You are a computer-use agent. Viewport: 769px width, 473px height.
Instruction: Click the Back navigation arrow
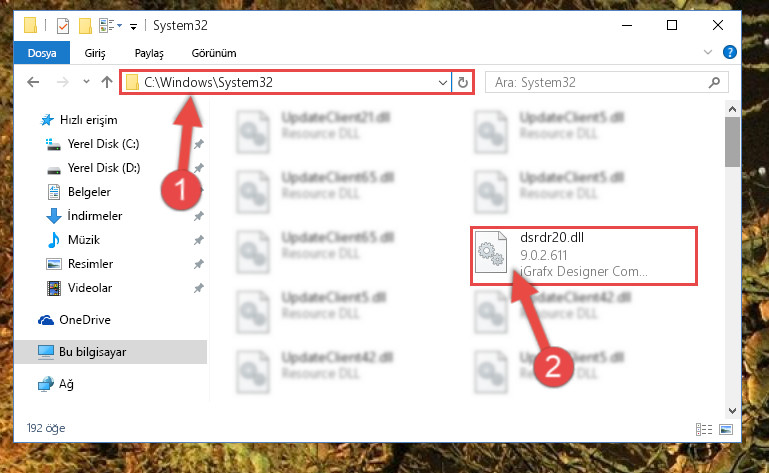33,82
